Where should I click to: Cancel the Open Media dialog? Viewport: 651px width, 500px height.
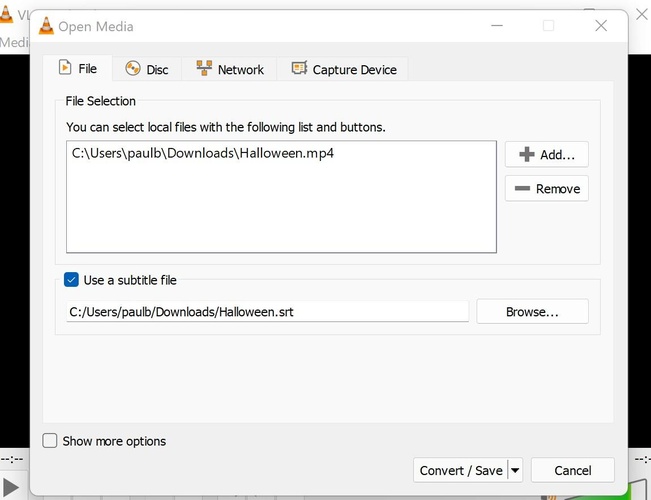tap(573, 470)
